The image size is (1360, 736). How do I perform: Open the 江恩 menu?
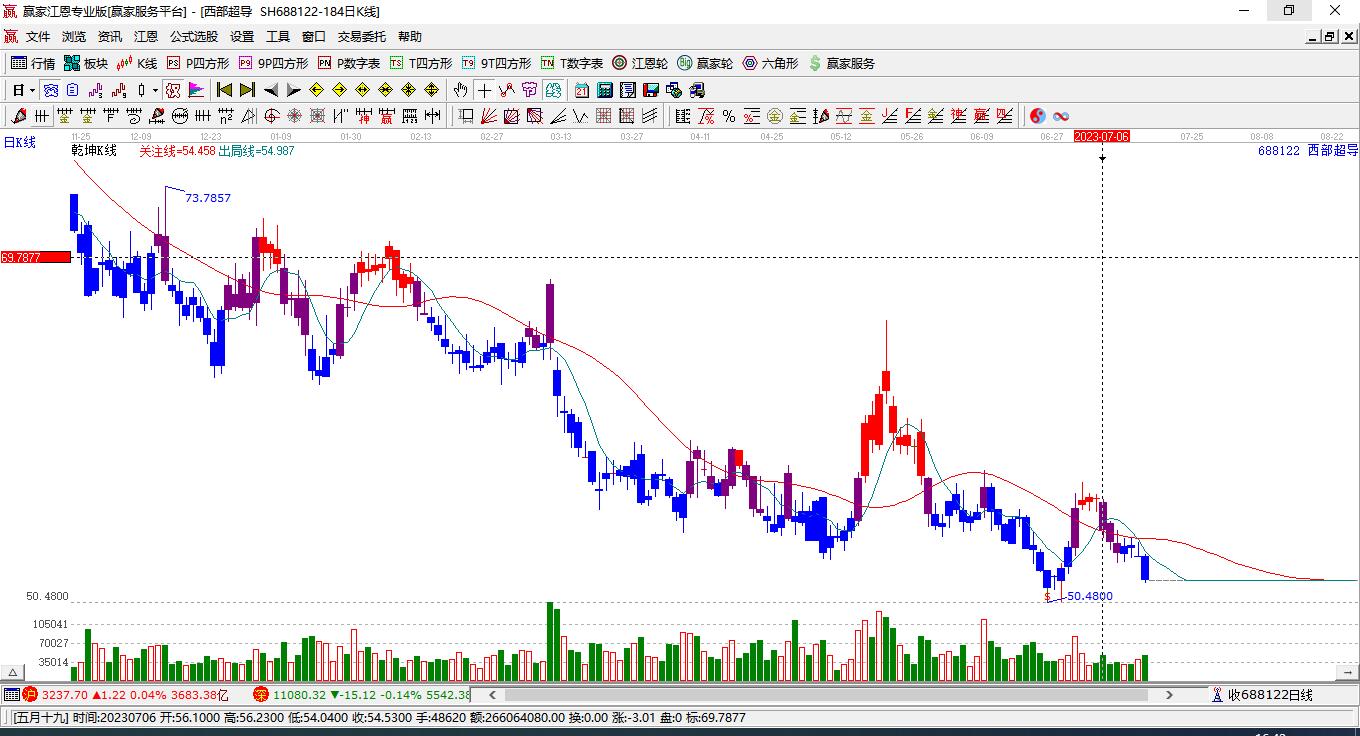tap(146, 37)
